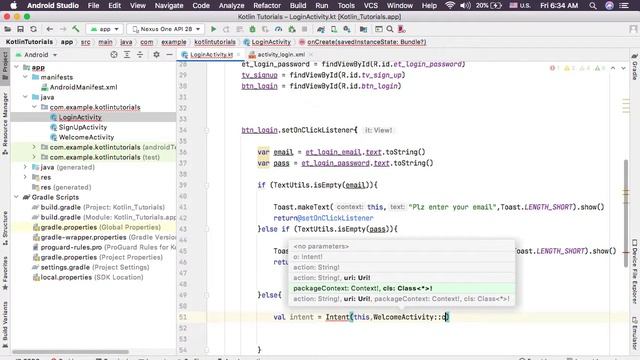Click the Save All toolbar icon
Image resolution: width=640 pixels, height=360 pixels.
click(x=20, y=29)
